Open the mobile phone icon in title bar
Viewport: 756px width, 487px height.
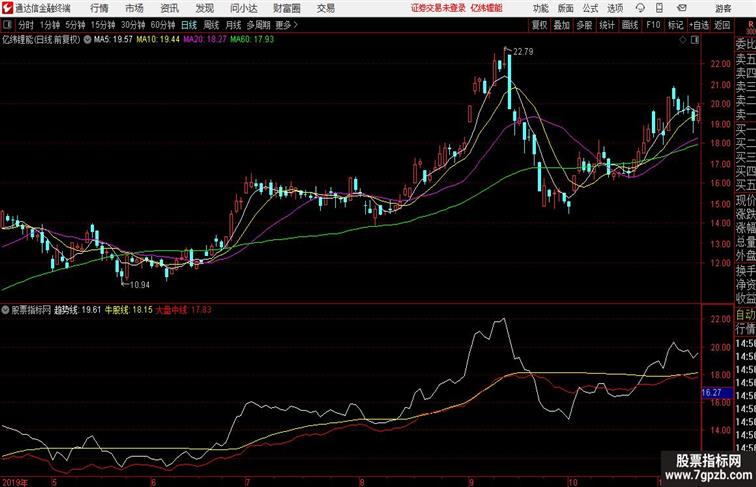click(660, 8)
